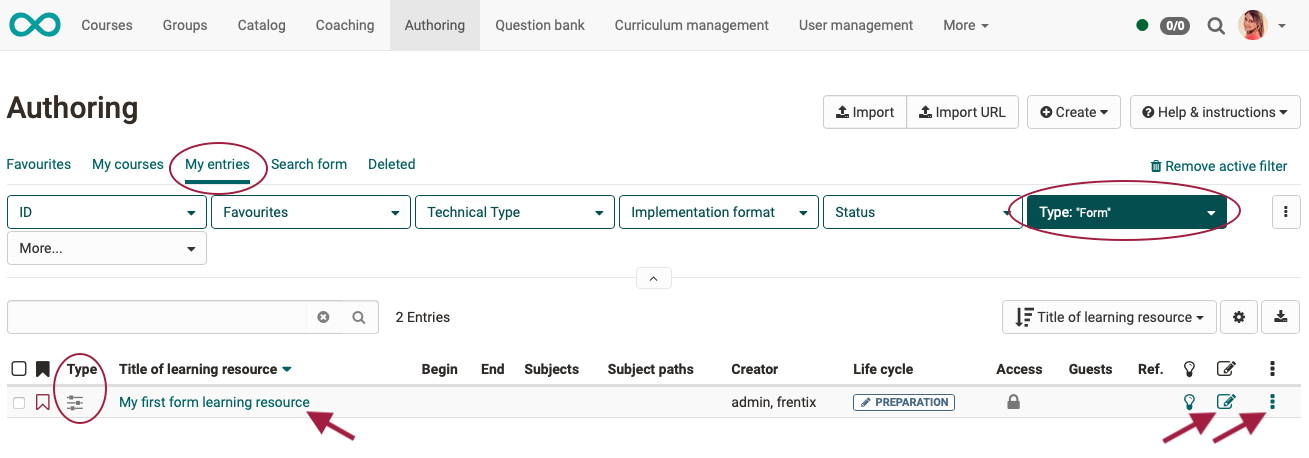1309x458 pixels.
Task: Switch to Favourites tab
Action: [x=39, y=164]
